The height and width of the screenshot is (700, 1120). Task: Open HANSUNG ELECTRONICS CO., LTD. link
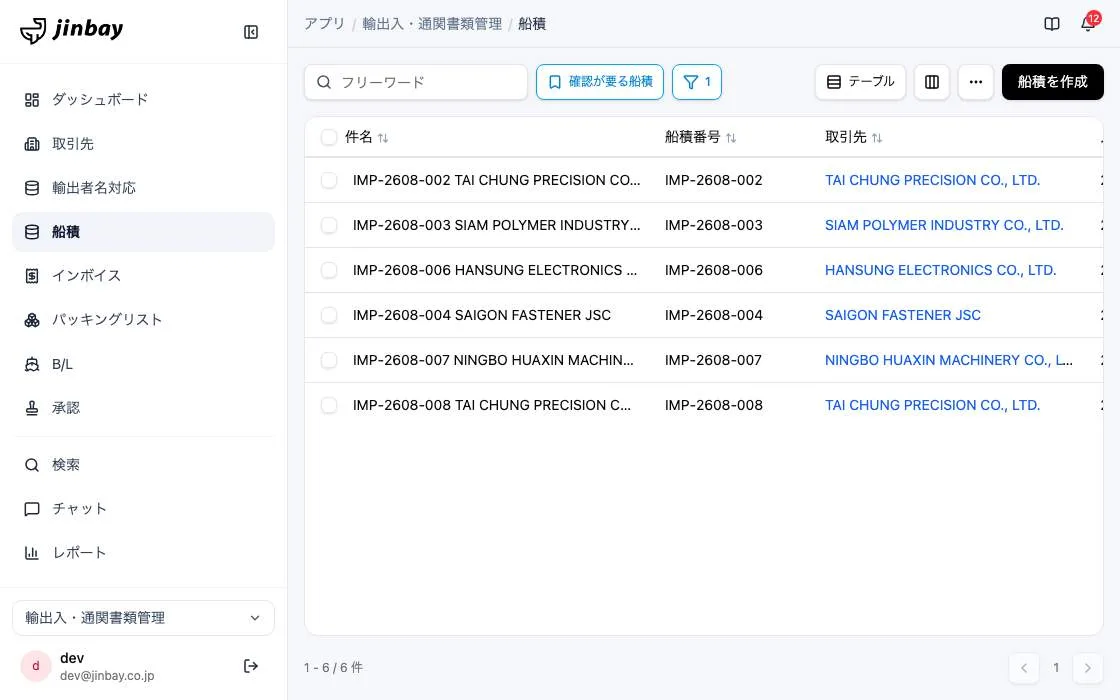click(940, 270)
